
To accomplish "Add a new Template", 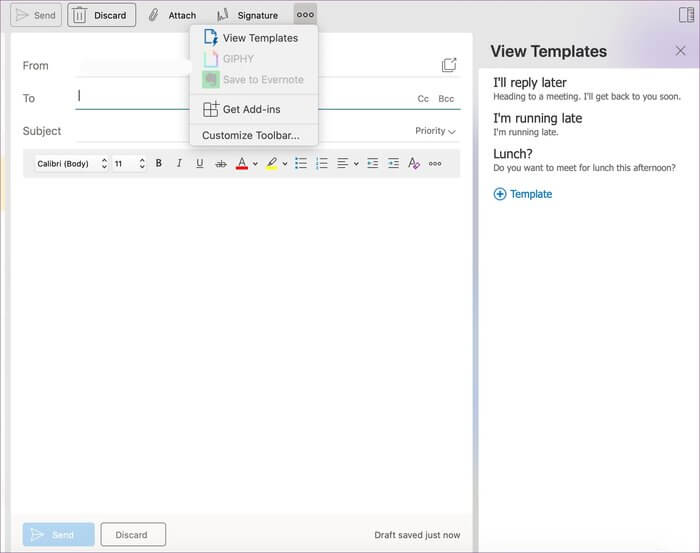I will (522, 194).
